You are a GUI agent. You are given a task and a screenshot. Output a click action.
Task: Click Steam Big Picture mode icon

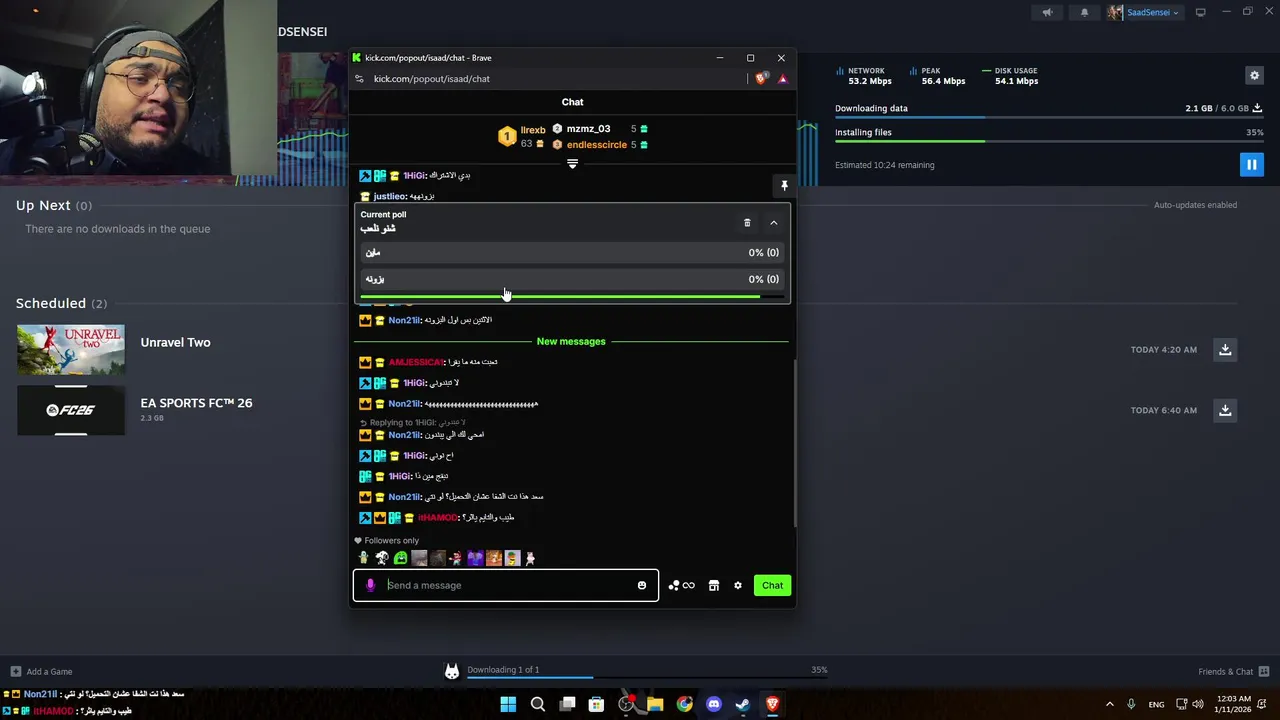[1200, 13]
